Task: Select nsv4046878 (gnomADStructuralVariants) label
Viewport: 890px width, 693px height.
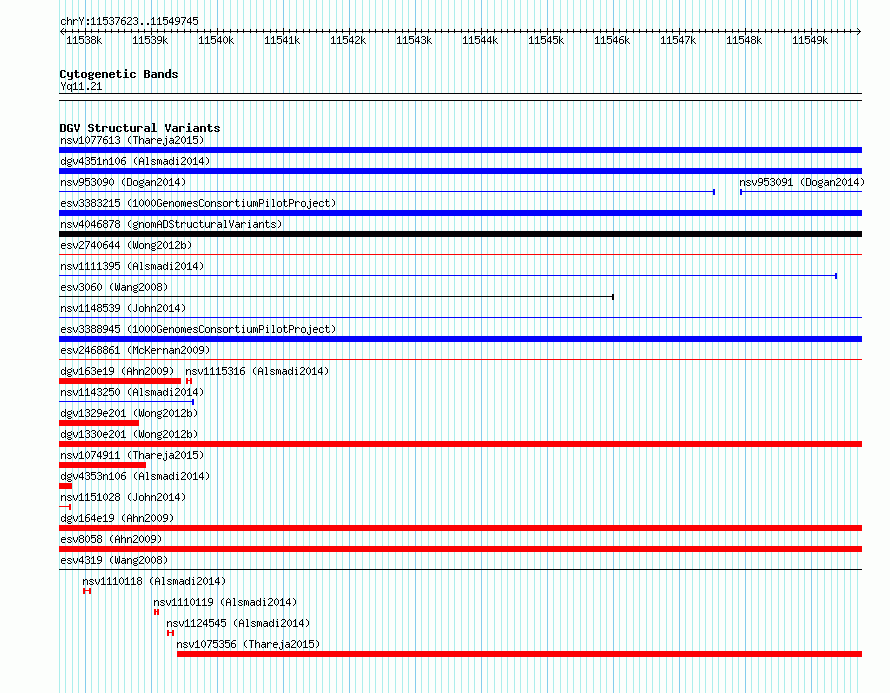Action: tap(171, 224)
